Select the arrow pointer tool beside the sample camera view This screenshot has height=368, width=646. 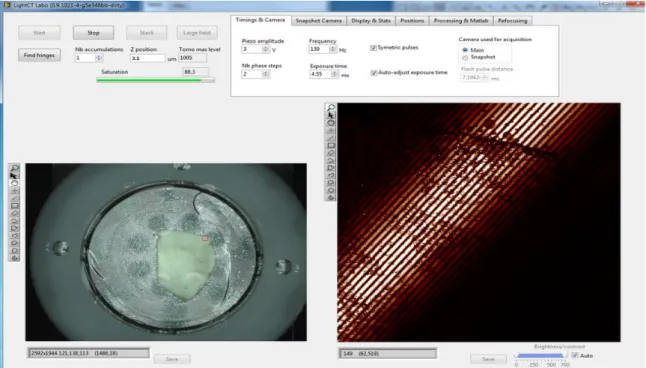14,176
